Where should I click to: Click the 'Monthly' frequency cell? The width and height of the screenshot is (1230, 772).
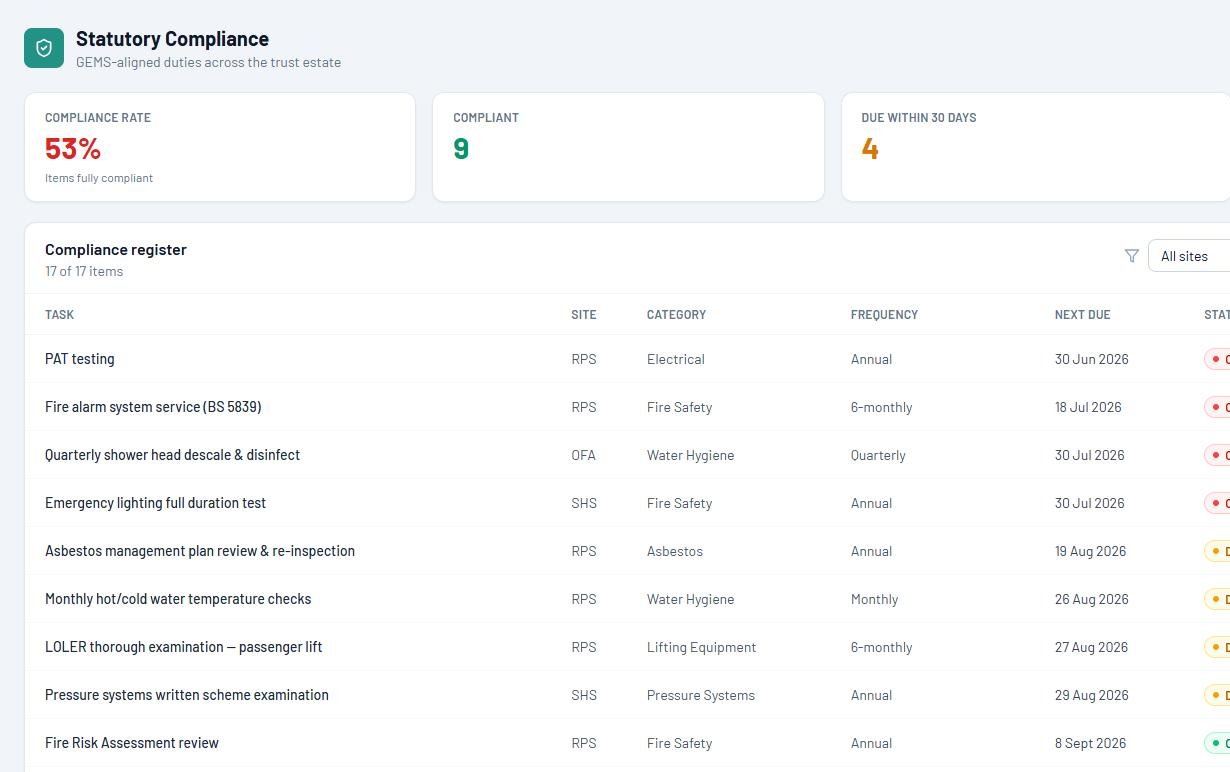click(874, 599)
